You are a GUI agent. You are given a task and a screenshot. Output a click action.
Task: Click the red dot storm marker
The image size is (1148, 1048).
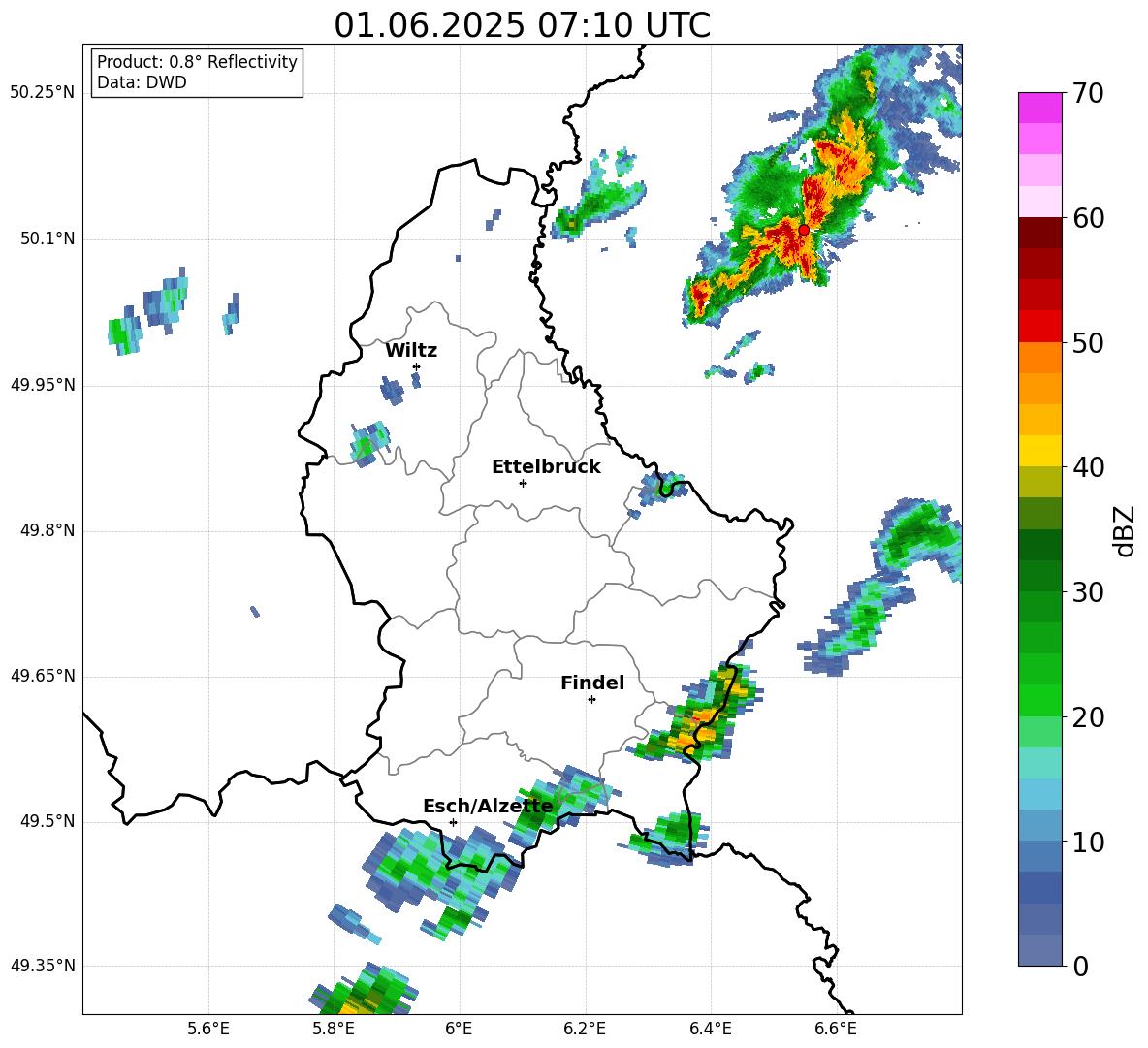coord(804,229)
